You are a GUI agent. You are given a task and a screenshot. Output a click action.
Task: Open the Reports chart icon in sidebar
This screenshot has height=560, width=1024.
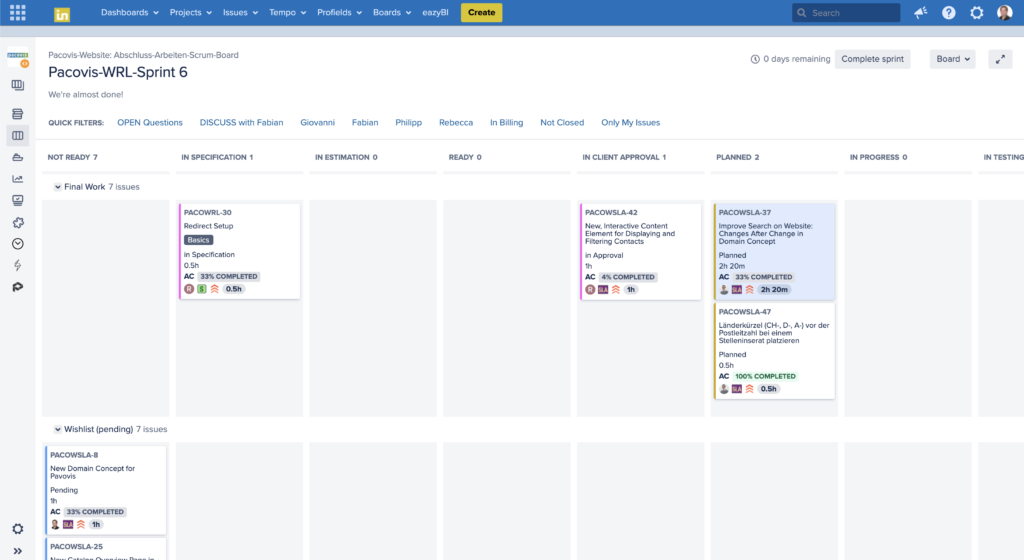coord(18,179)
